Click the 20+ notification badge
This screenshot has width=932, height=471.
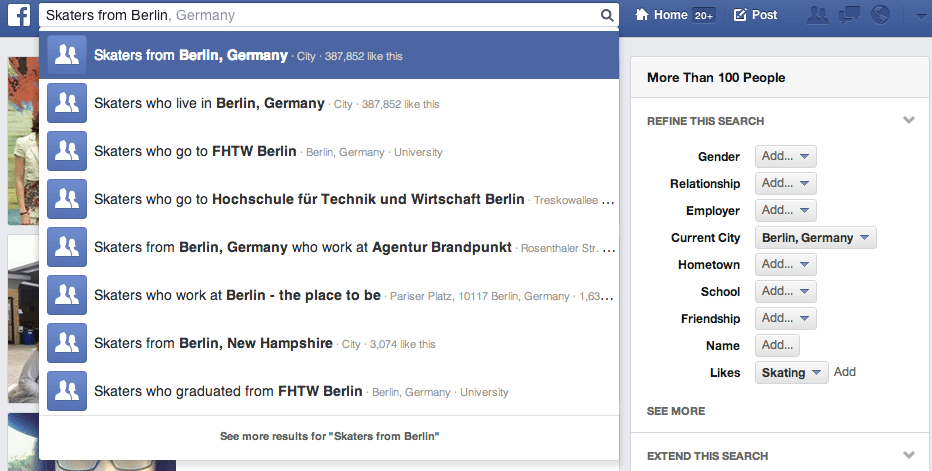click(704, 15)
